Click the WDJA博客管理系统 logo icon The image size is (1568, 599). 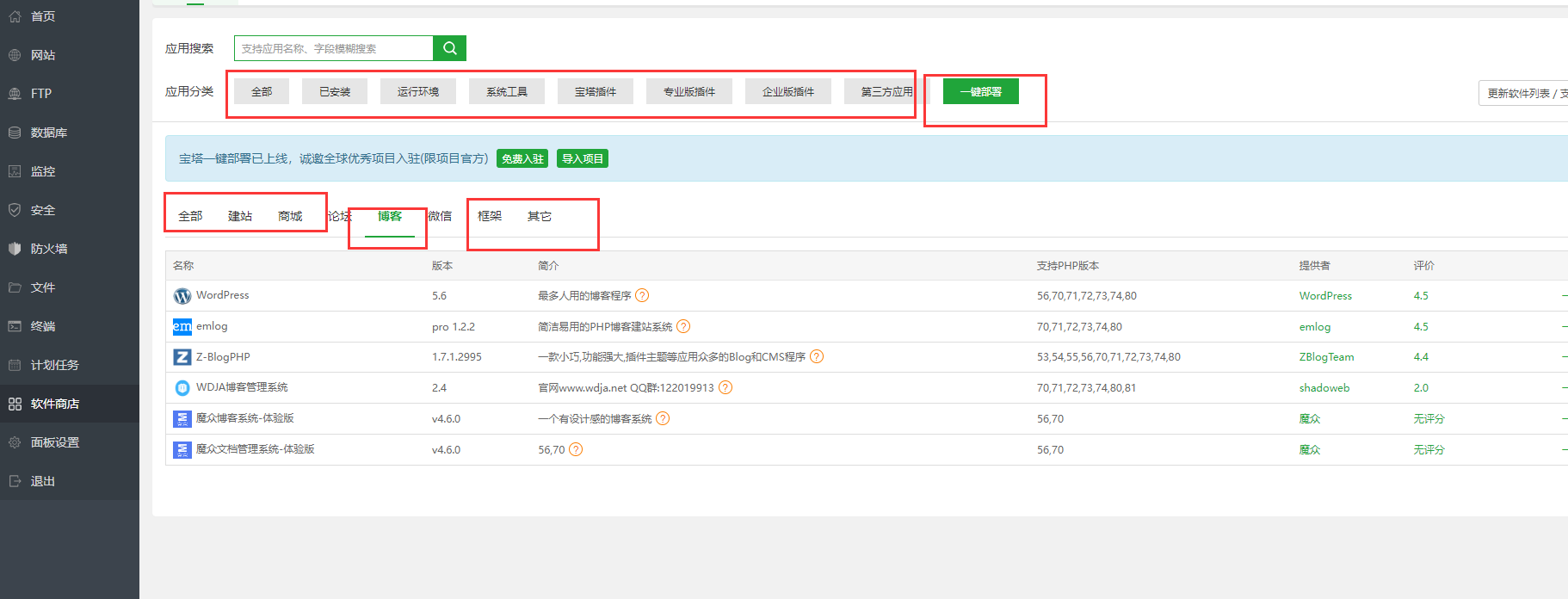[x=182, y=388]
